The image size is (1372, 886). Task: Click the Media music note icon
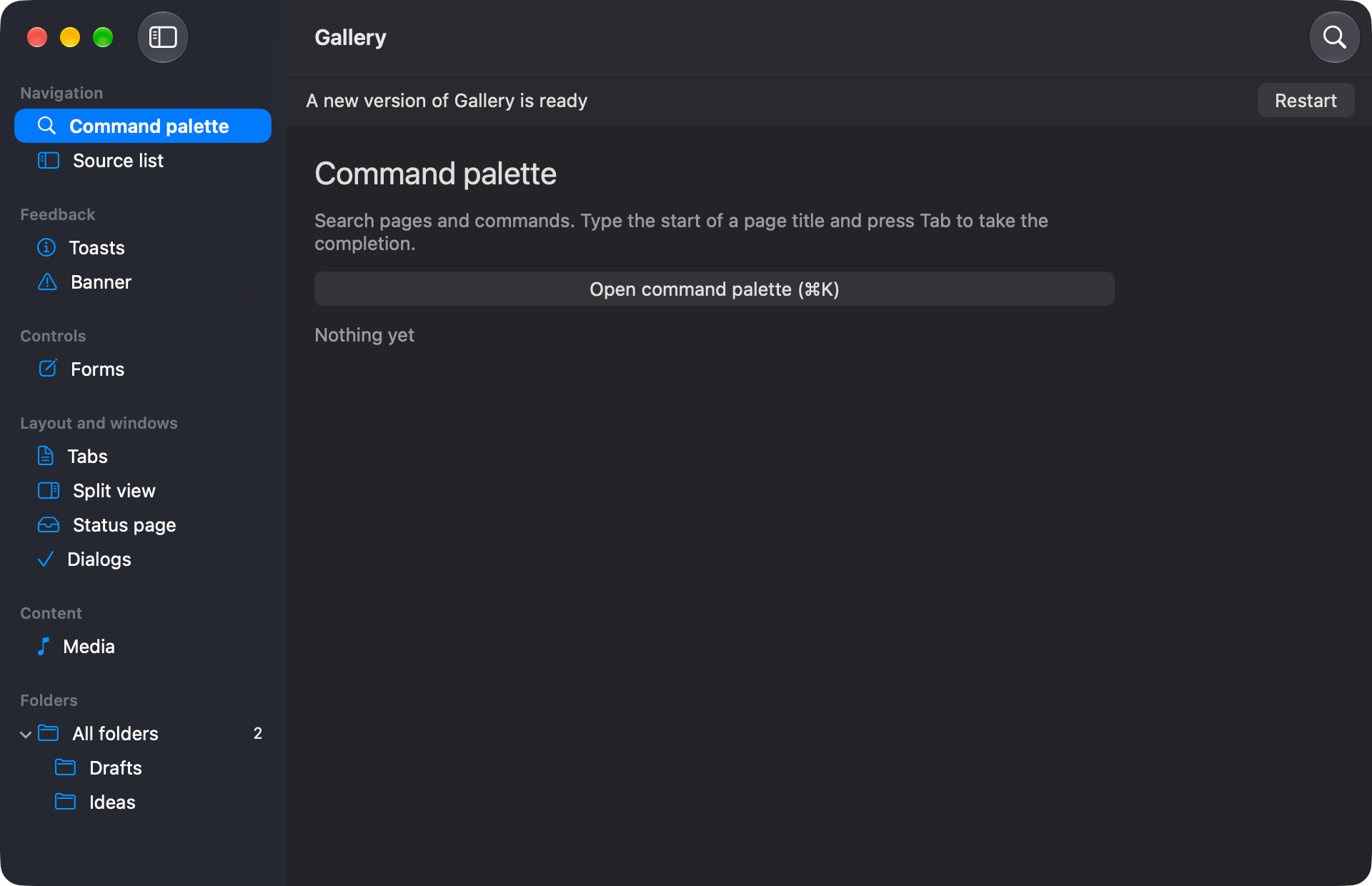[x=43, y=646]
